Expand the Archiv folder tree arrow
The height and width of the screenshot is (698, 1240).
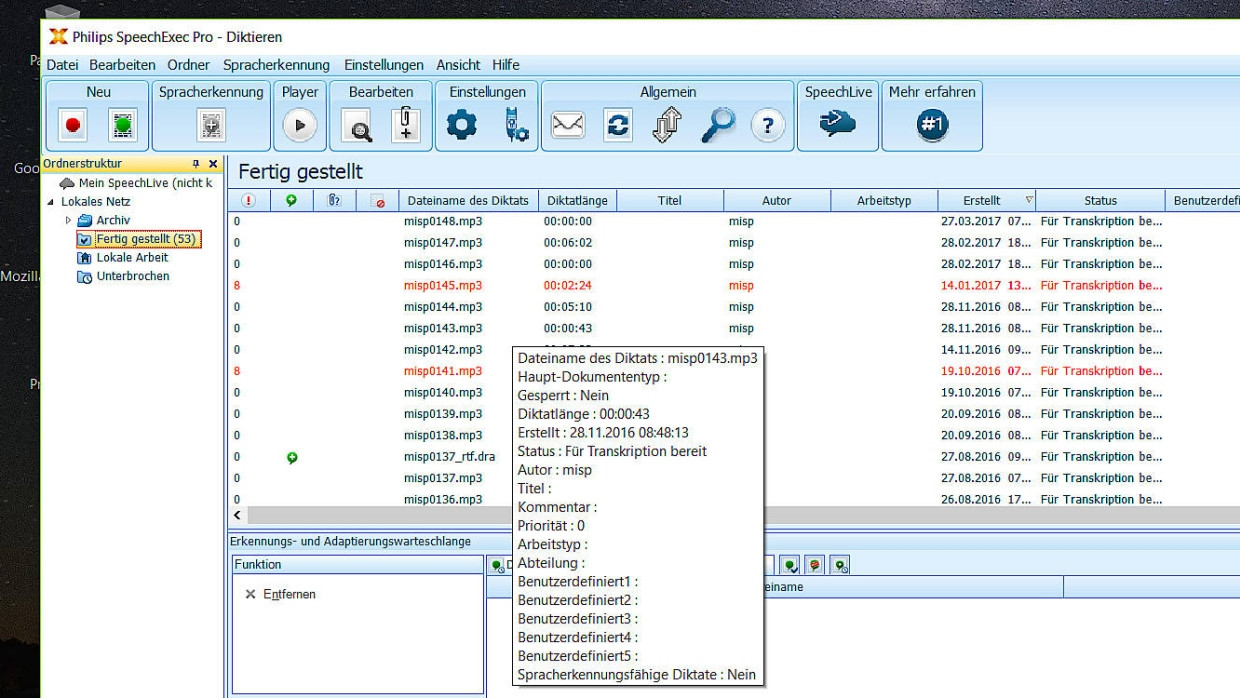click(x=69, y=220)
